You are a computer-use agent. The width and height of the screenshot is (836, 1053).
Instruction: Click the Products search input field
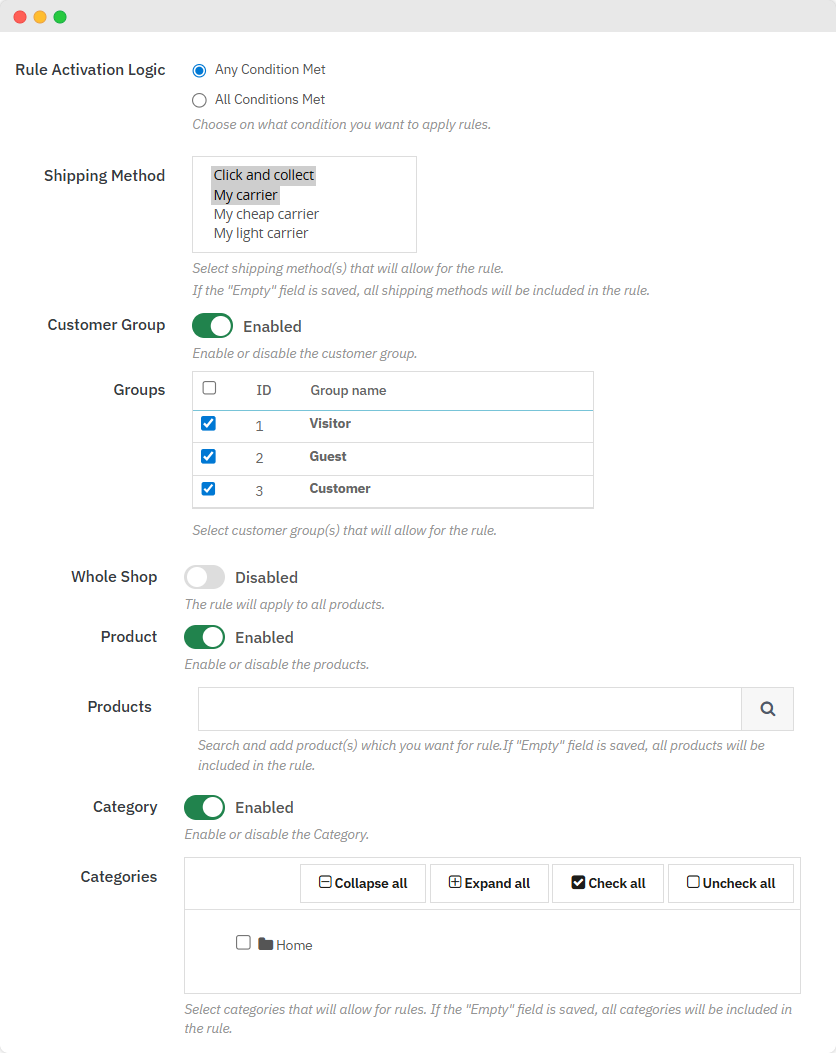point(469,709)
